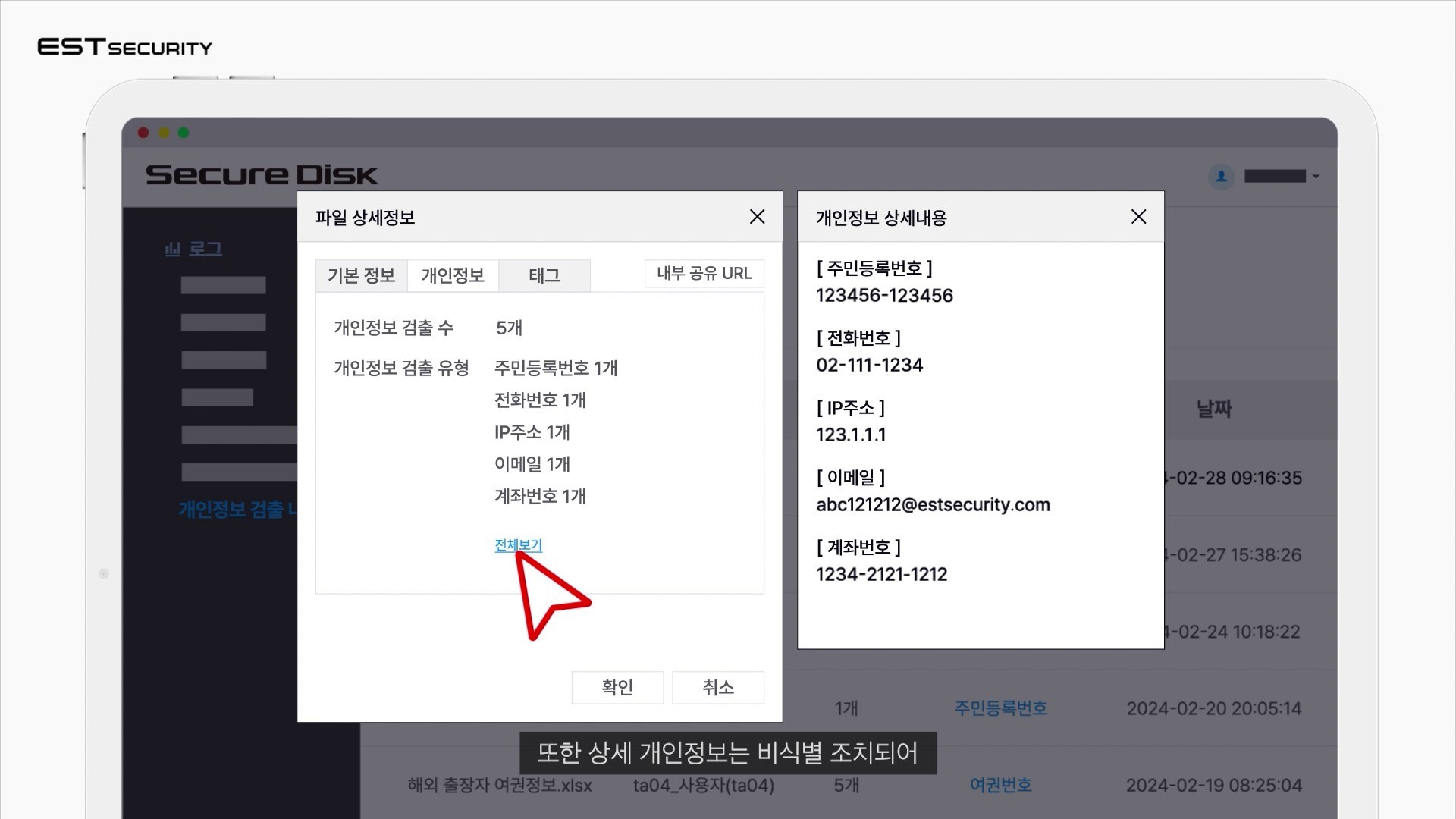1456x819 pixels.
Task: Click the abc121212@estsecurity.com email value
Action: pos(933,505)
